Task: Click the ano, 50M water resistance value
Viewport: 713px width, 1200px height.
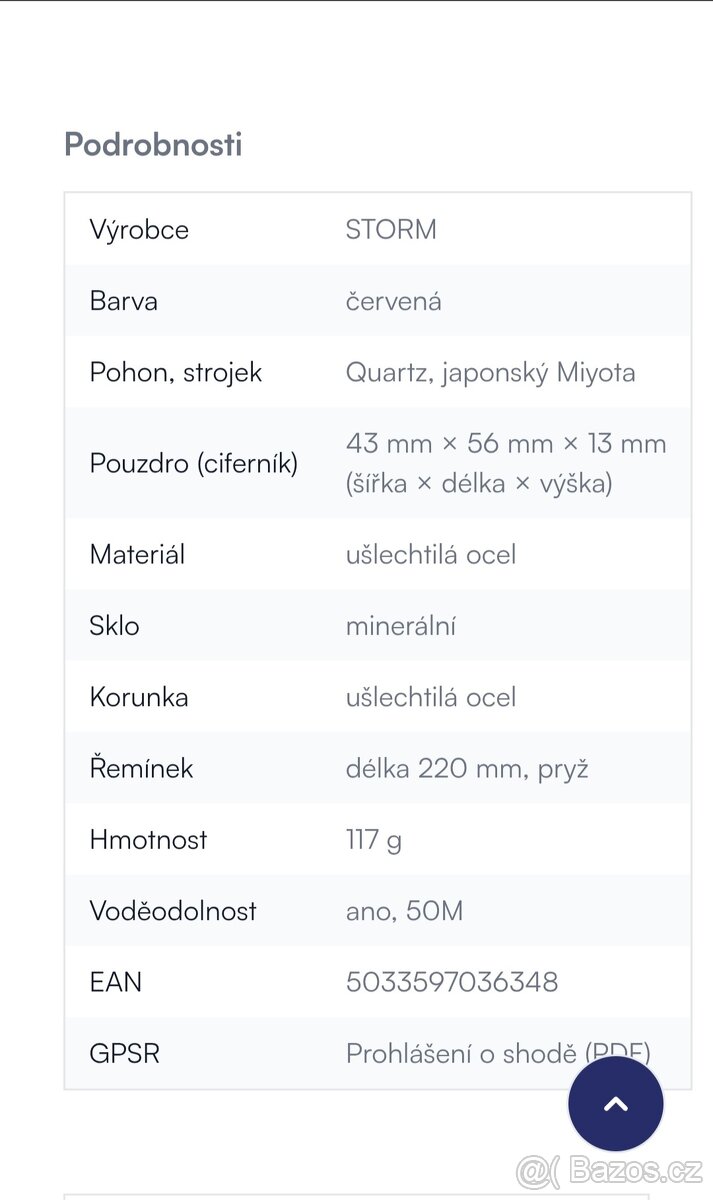Action: [x=404, y=911]
